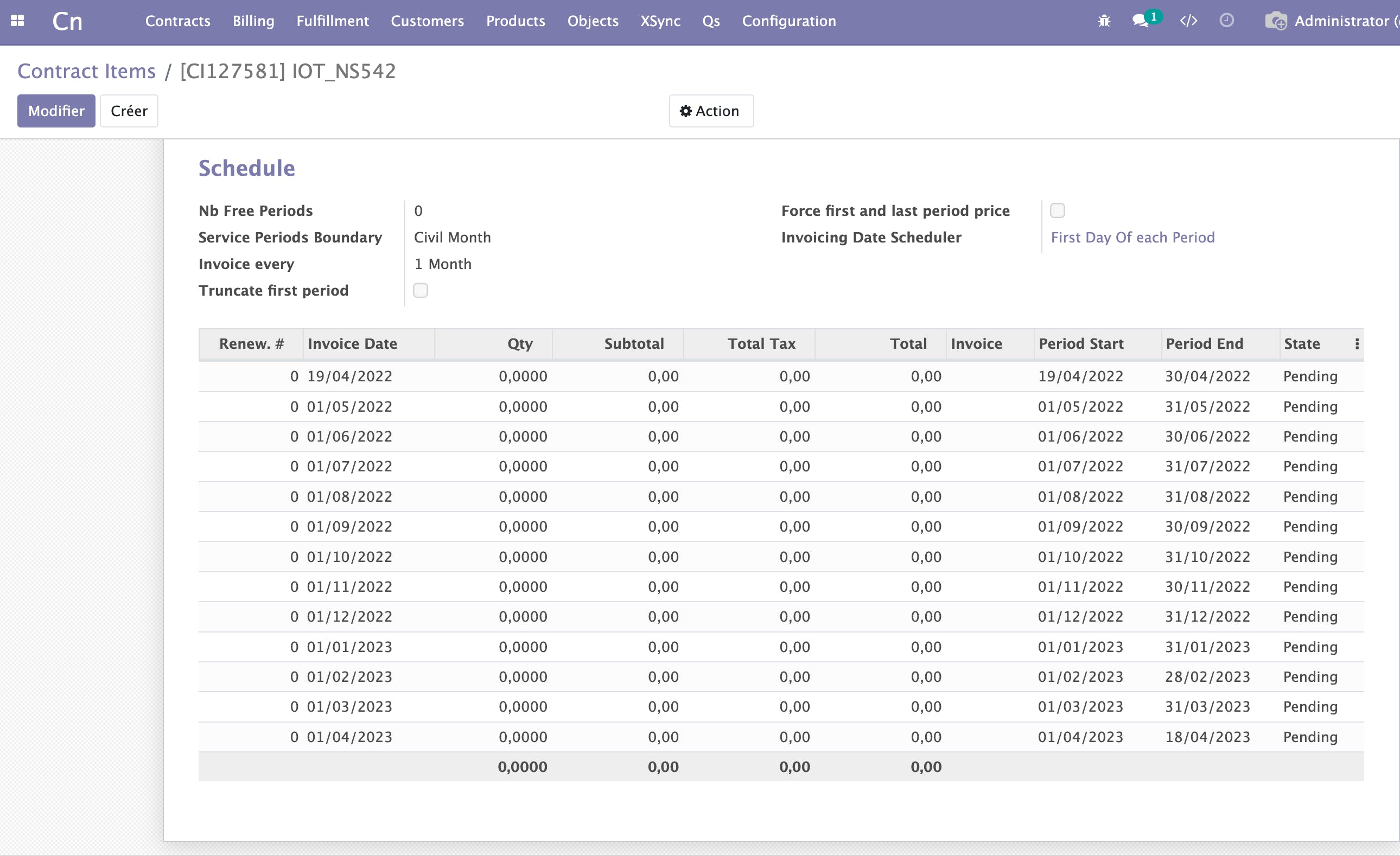Open the Billing menu

click(x=253, y=21)
